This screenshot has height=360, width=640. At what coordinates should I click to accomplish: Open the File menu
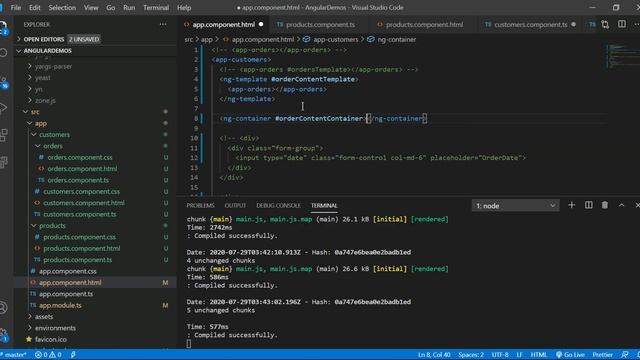(16, 7)
